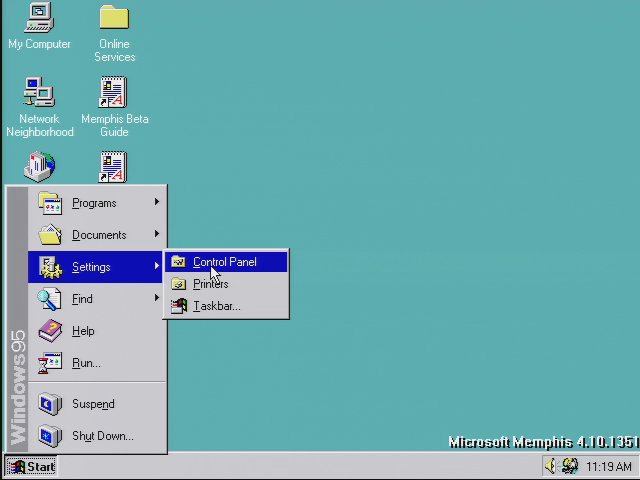Screen dimensions: 640x480
Task: Click the Printers folder icon
Action: point(178,284)
